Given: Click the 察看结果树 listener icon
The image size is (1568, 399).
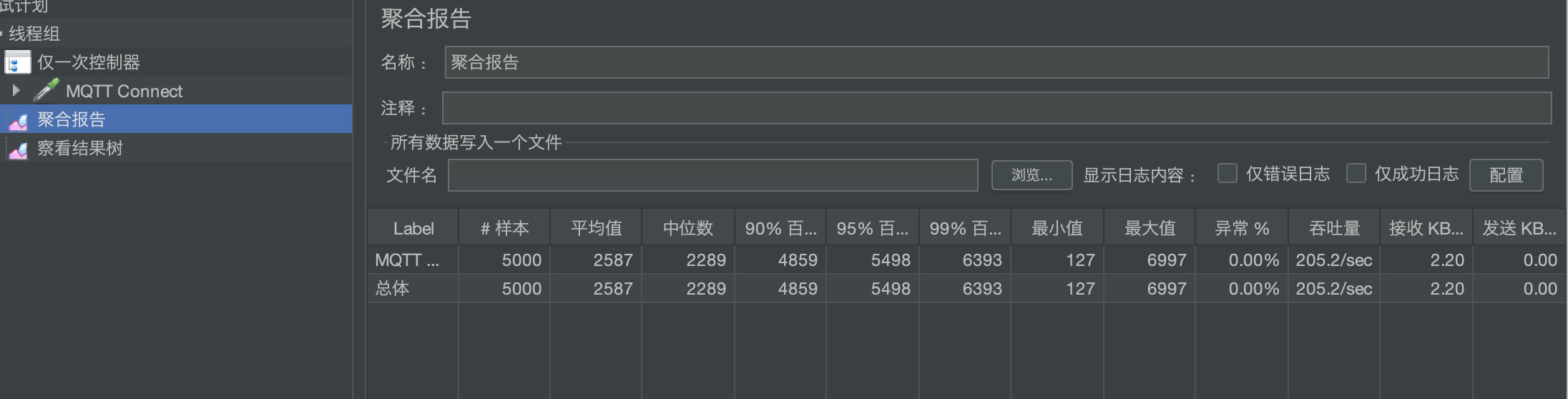Looking at the screenshot, I should [18, 149].
